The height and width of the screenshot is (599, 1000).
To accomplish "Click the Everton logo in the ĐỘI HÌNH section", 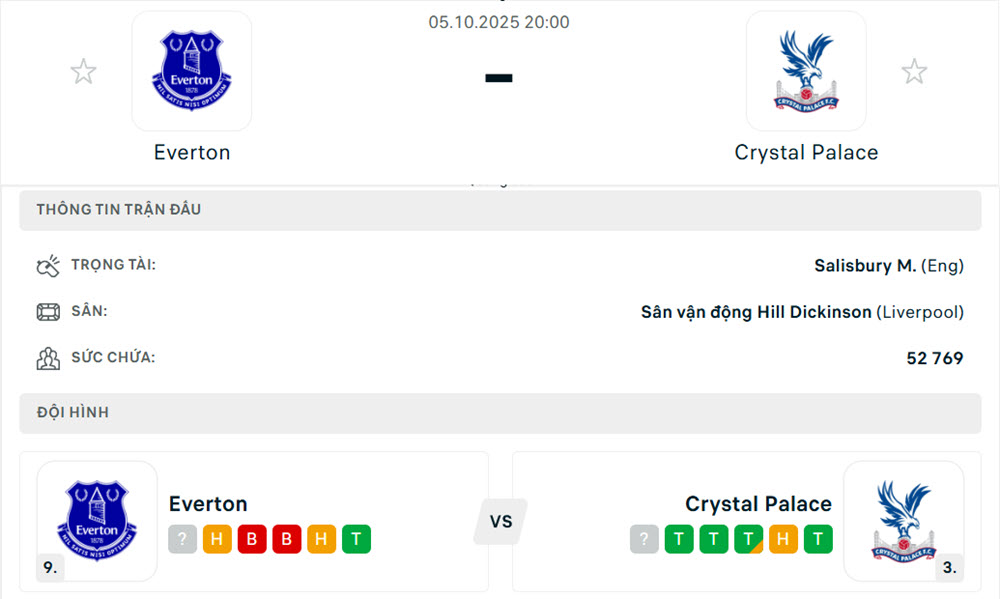I will (97, 521).
